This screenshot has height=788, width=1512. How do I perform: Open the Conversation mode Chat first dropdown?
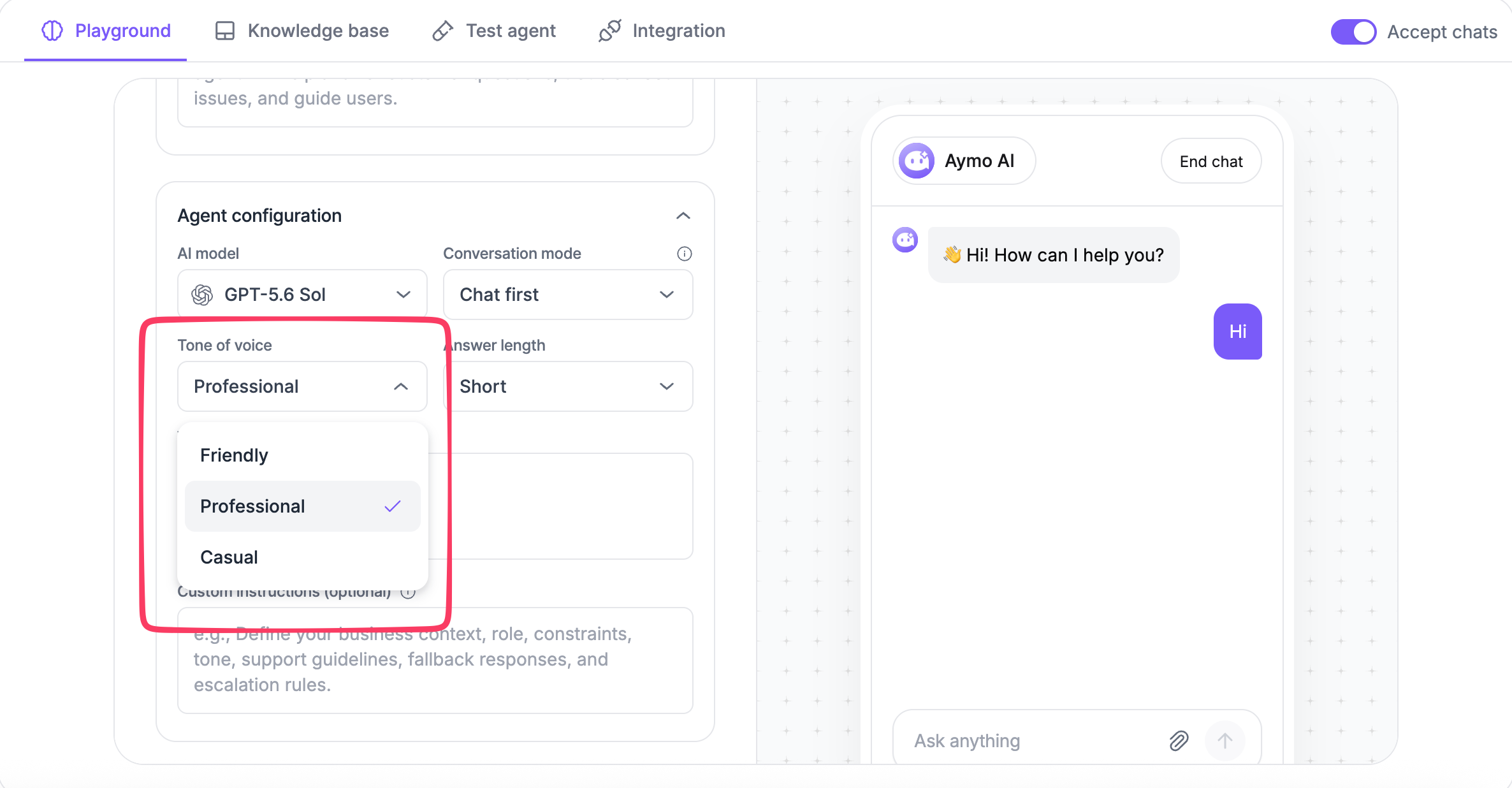point(568,295)
